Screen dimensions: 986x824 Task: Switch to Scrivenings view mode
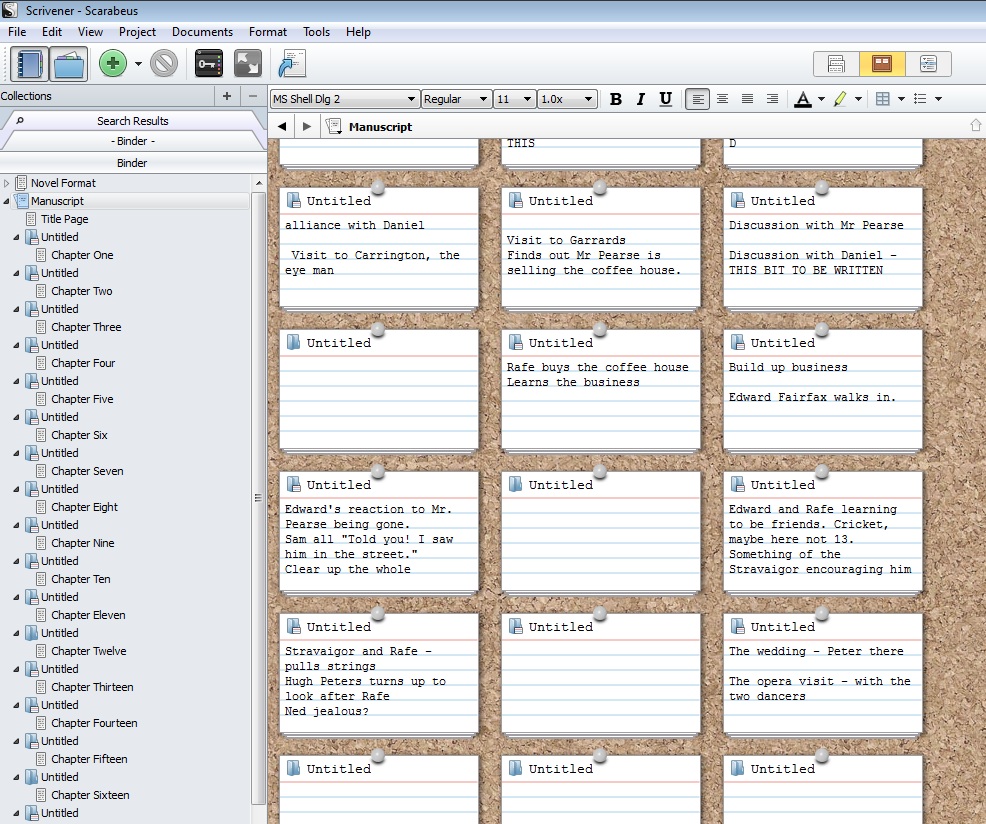point(836,65)
